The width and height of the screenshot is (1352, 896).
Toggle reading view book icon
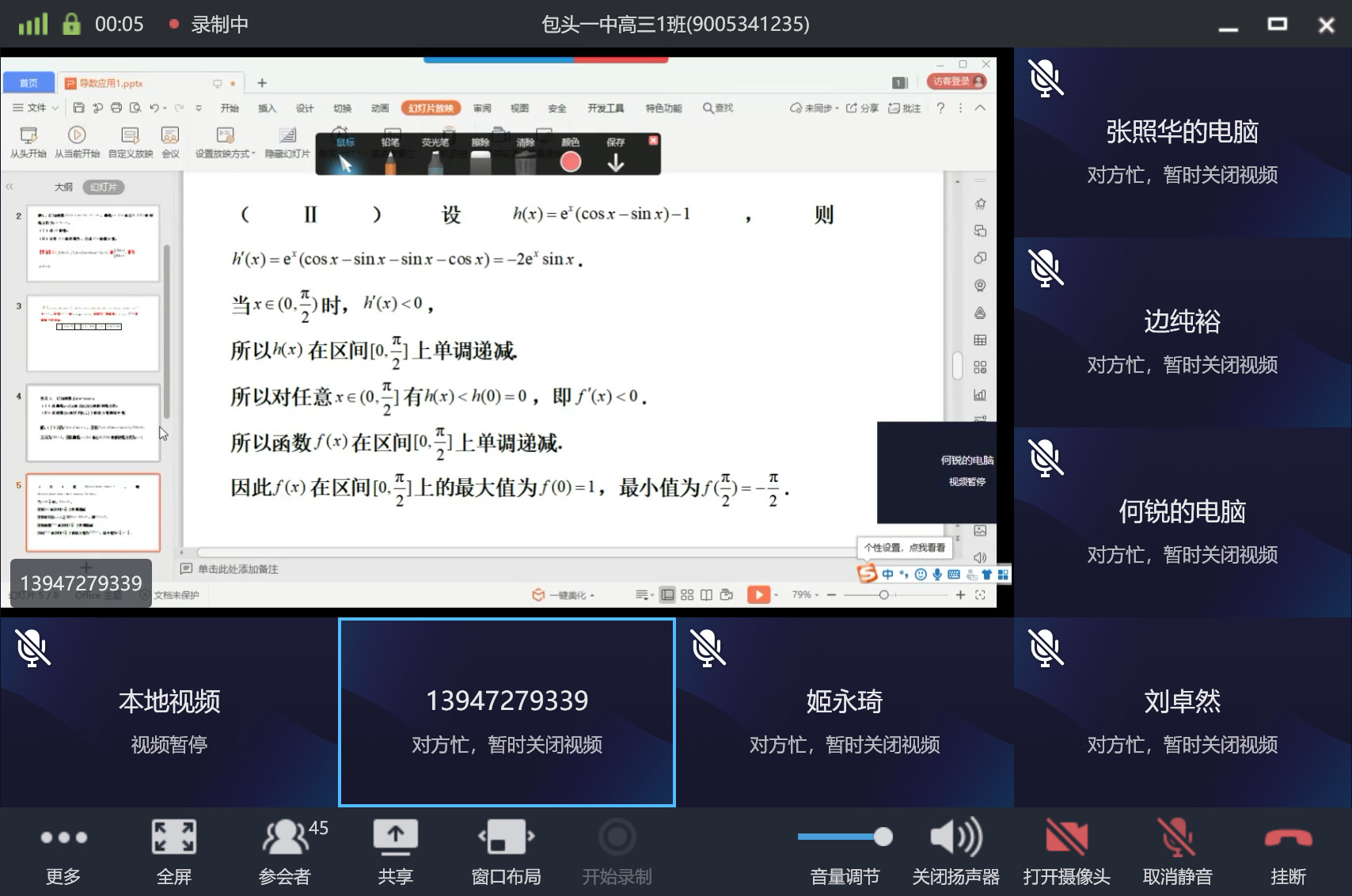click(x=706, y=594)
